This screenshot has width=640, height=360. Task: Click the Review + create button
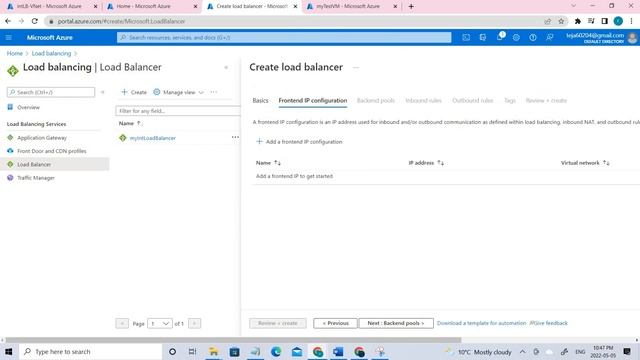[278, 323]
